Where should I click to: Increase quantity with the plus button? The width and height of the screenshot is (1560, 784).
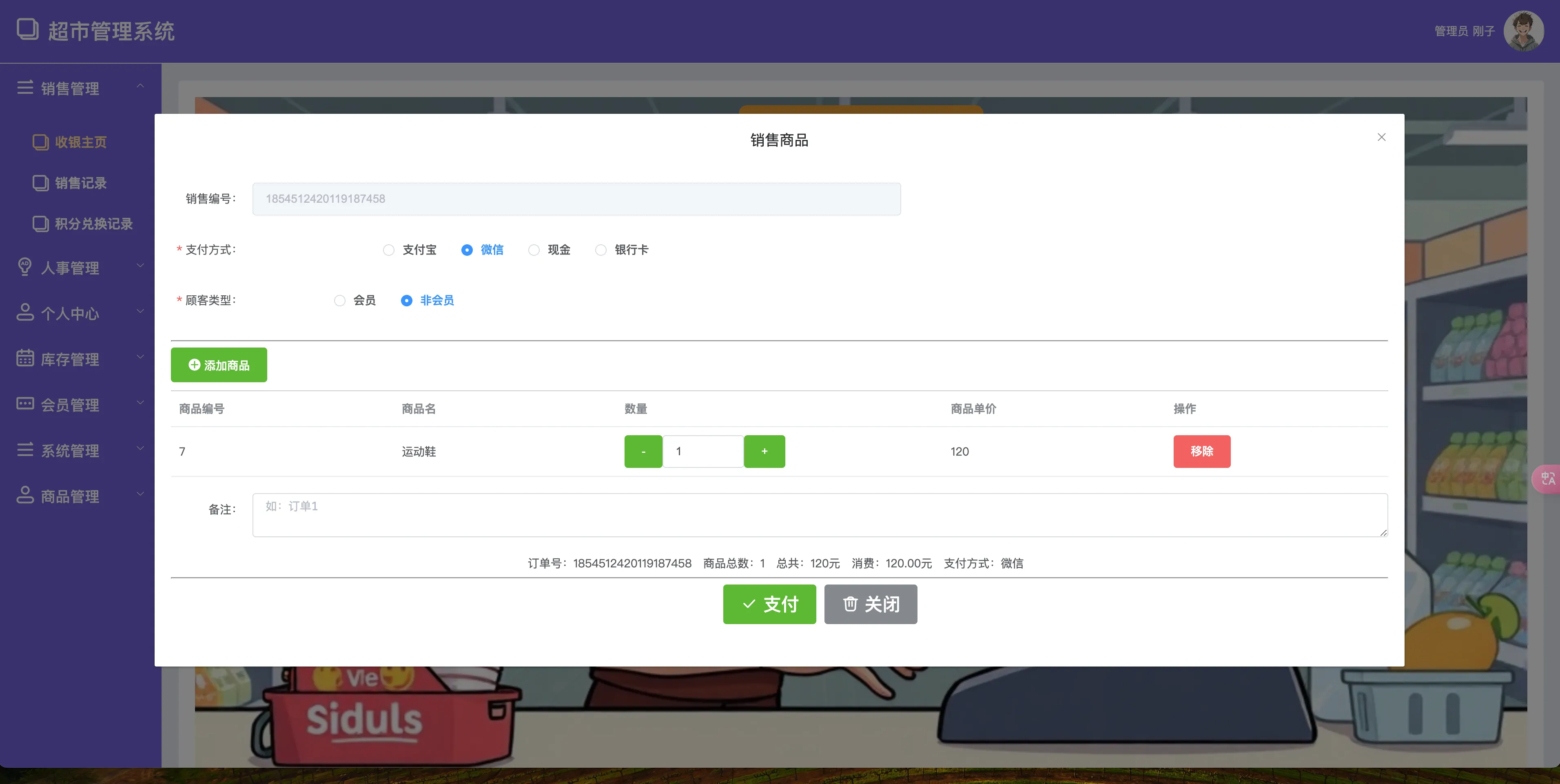tap(764, 452)
